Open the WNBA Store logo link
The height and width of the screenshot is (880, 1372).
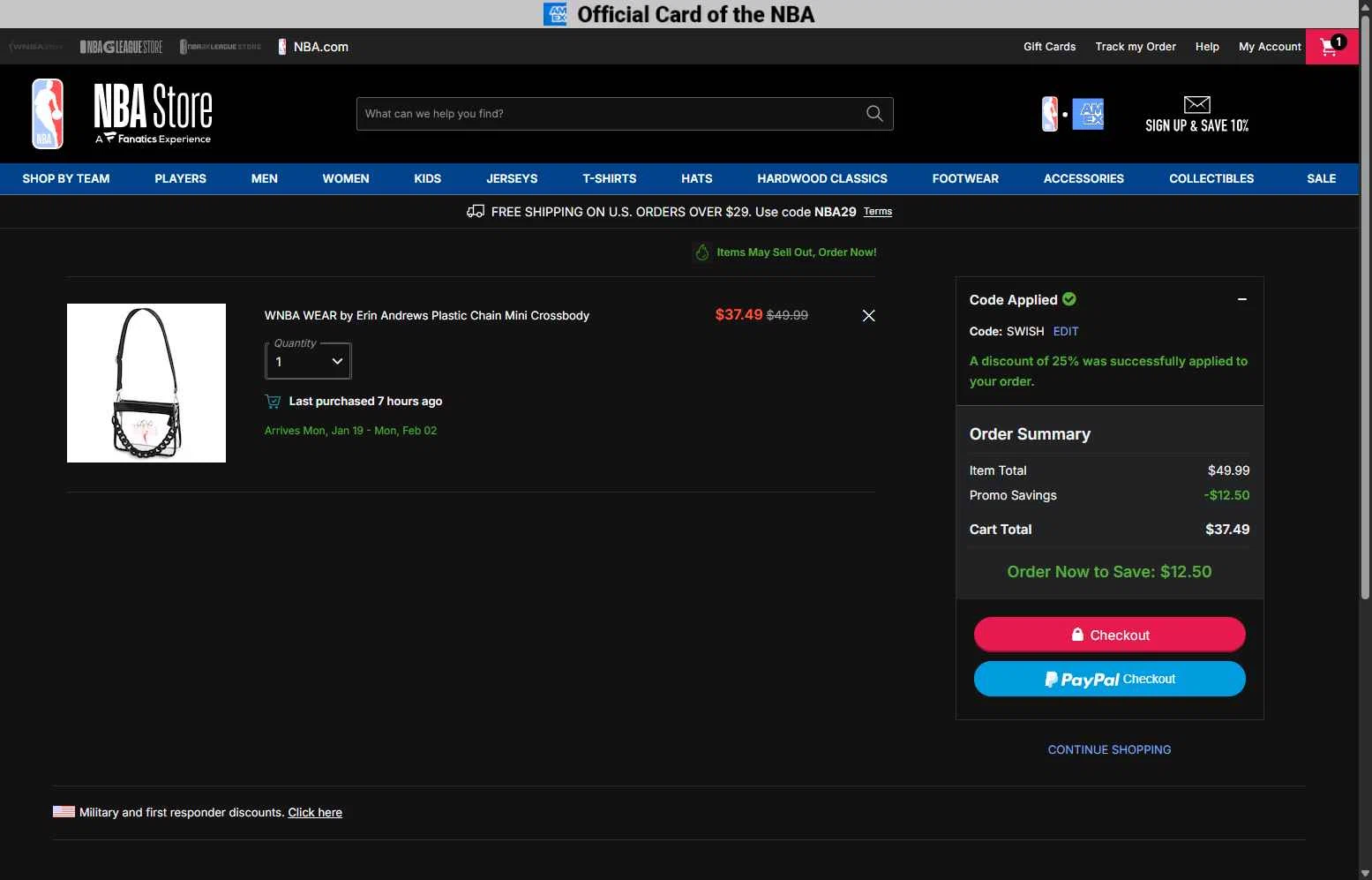pos(35,47)
